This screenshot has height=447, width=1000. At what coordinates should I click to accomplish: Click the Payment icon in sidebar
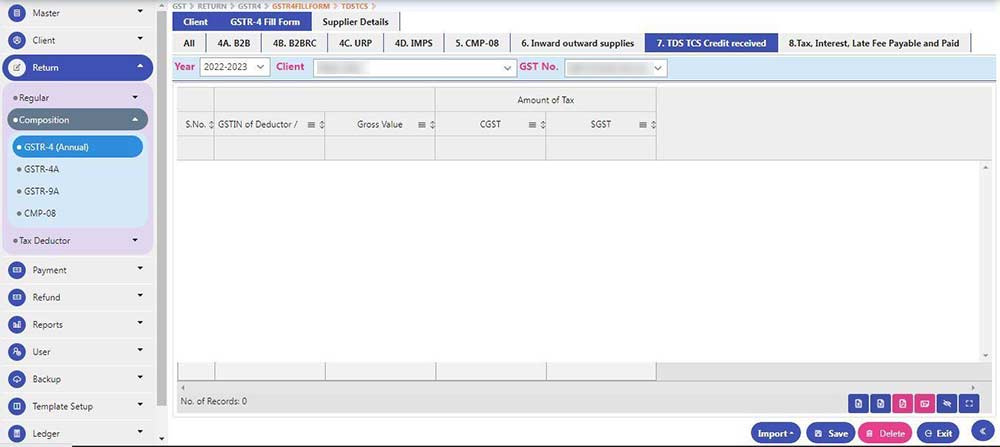click(16, 270)
